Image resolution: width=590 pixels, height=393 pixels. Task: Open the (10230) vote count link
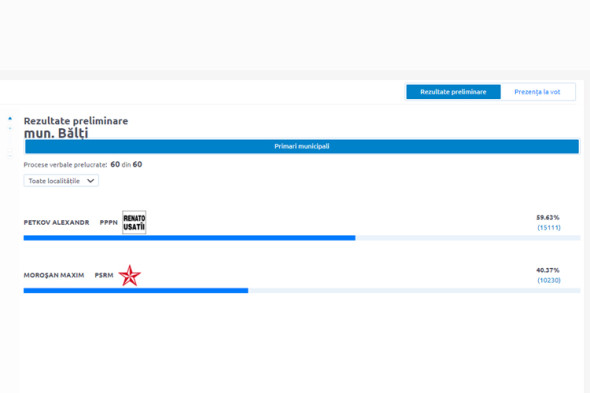coord(549,280)
